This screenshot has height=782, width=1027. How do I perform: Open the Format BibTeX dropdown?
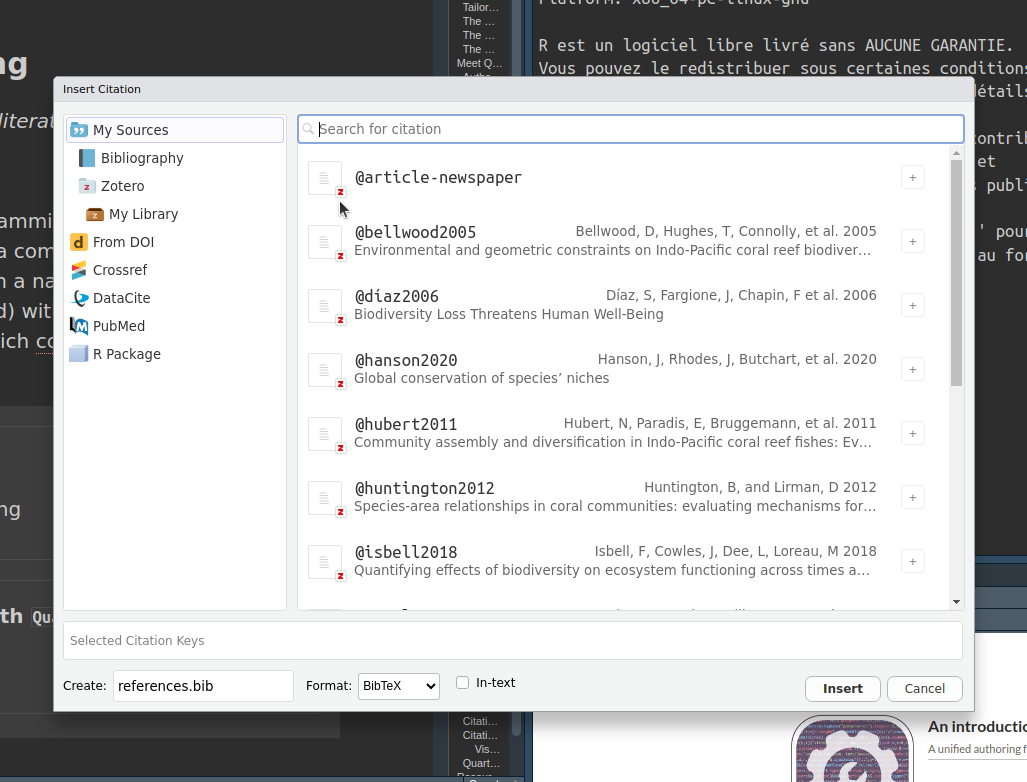click(x=398, y=686)
